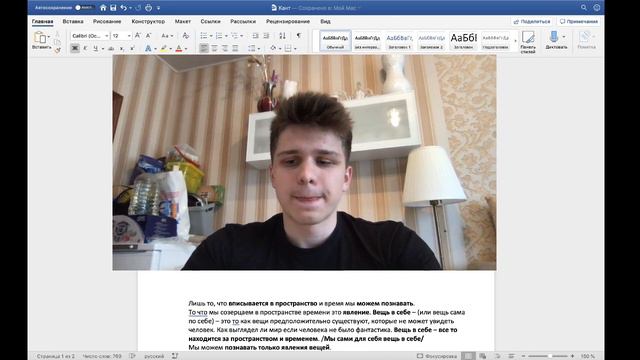Print the document with printer icon

click(149, 7)
